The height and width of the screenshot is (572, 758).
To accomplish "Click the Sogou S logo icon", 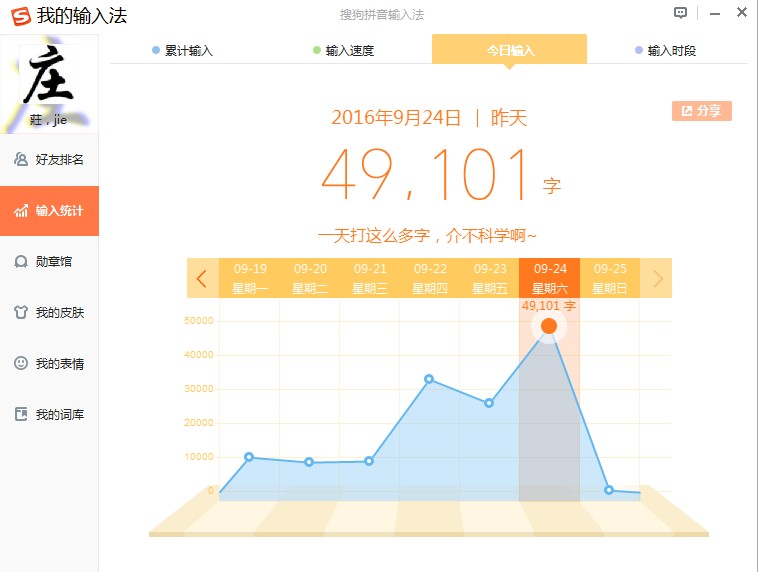I will coord(21,16).
